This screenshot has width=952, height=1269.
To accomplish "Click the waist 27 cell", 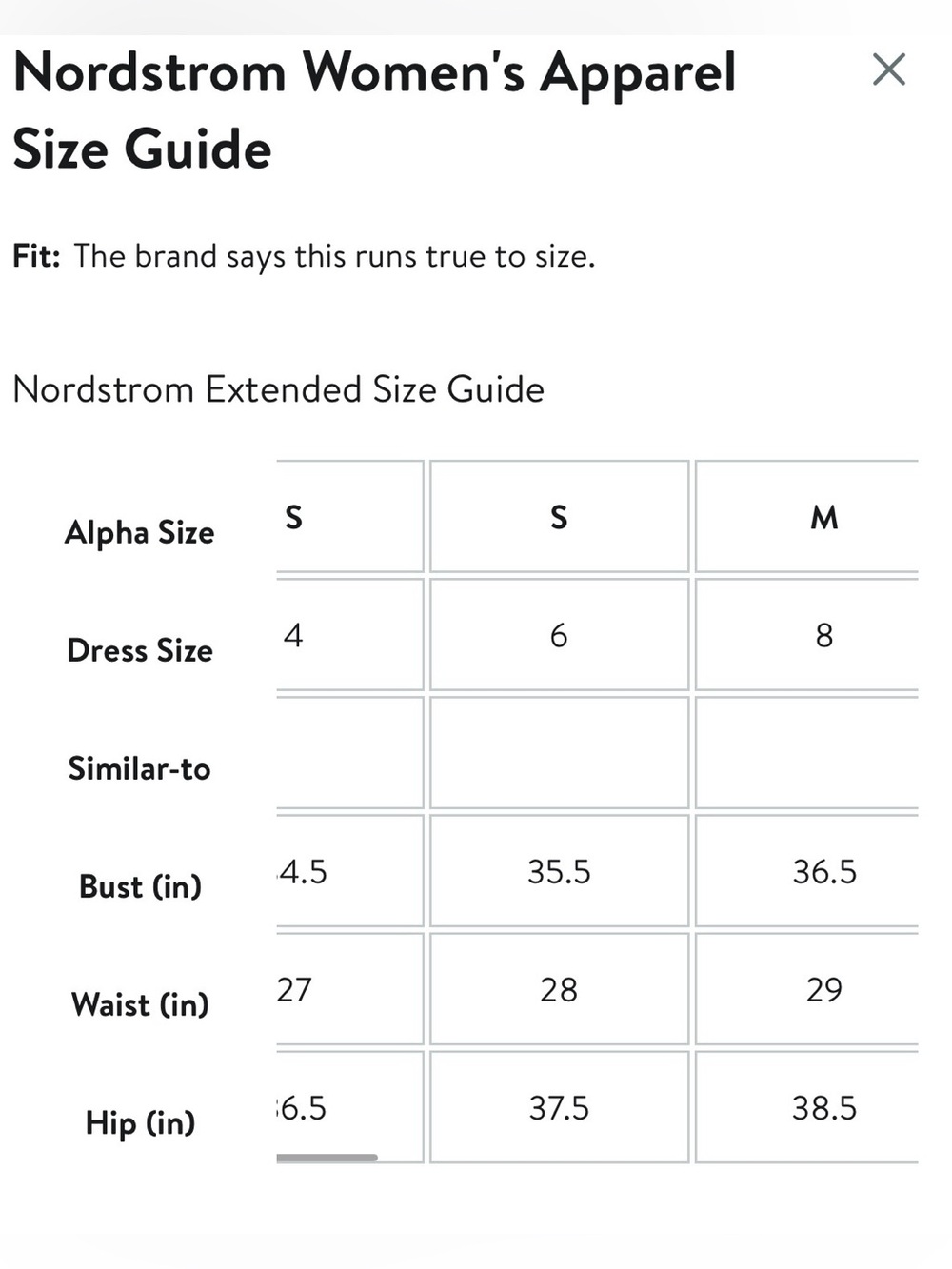I will point(349,989).
